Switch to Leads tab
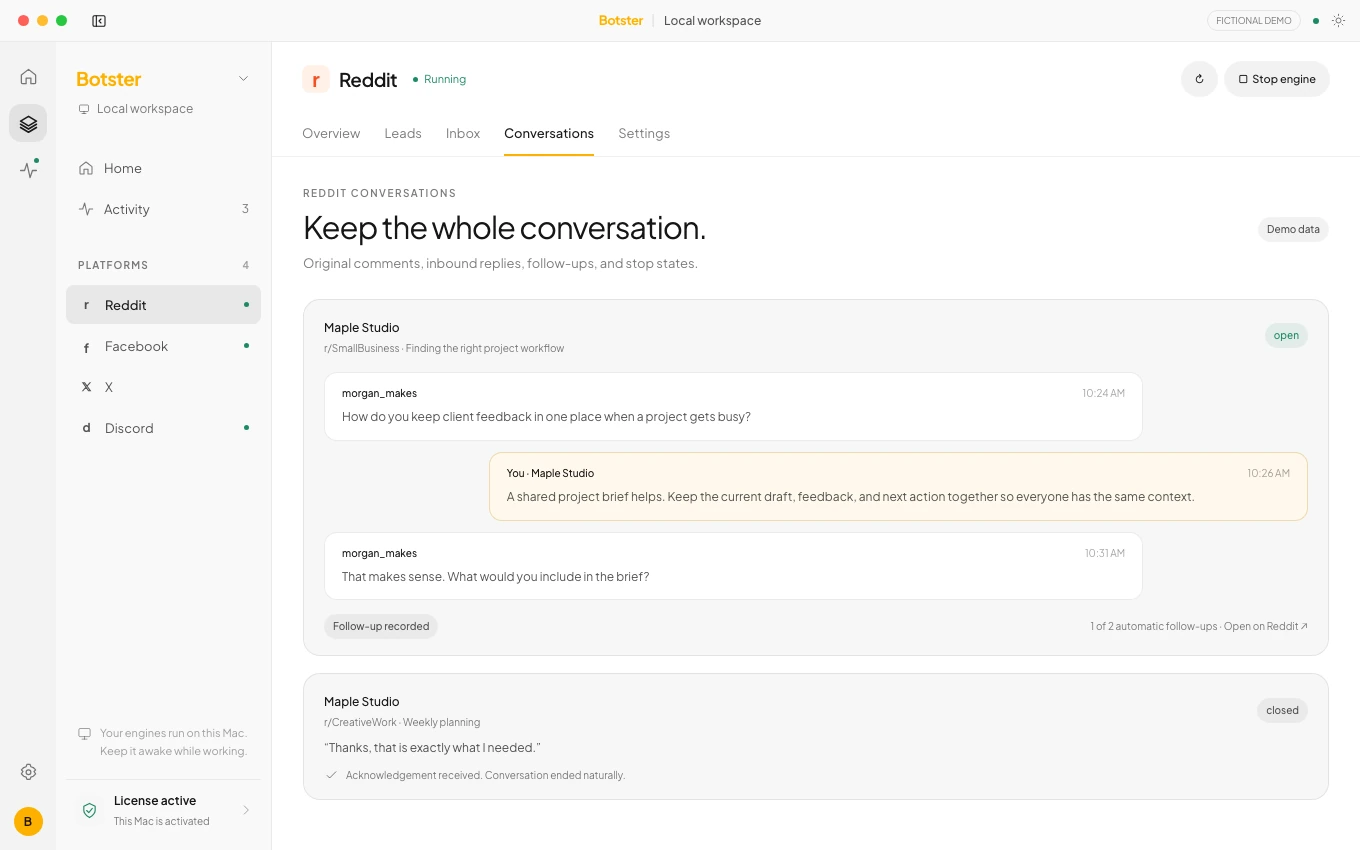This screenshot has width=1360, height=850. [x=403, y=133]
